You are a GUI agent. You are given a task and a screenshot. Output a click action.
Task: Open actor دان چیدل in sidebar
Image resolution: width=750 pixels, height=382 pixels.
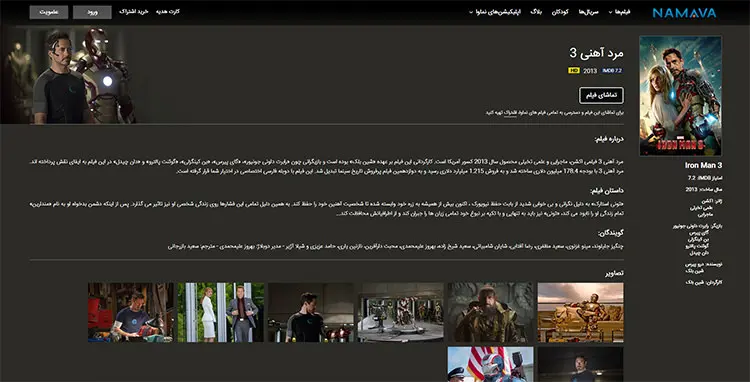698,252
